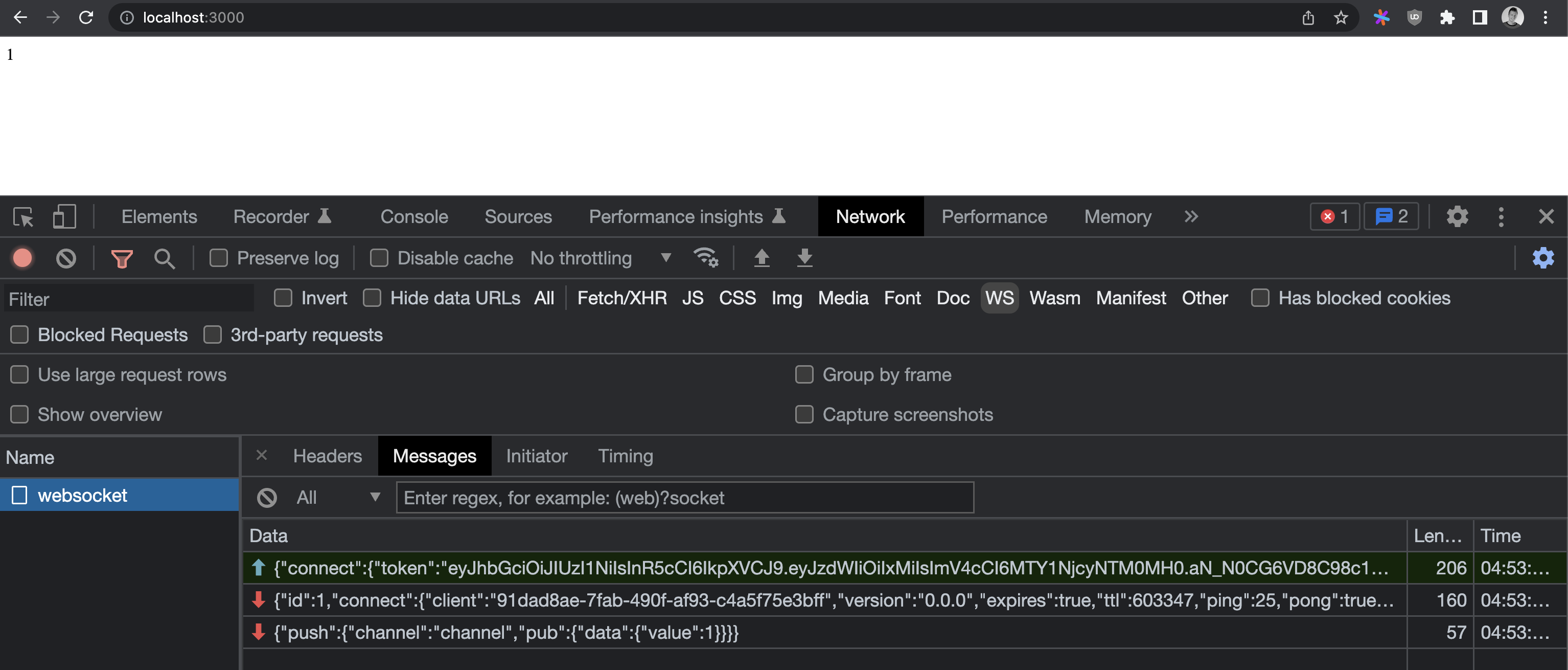Toggle the device toolbar icon
The image size is (1568, 670).
tap(64, 217)
